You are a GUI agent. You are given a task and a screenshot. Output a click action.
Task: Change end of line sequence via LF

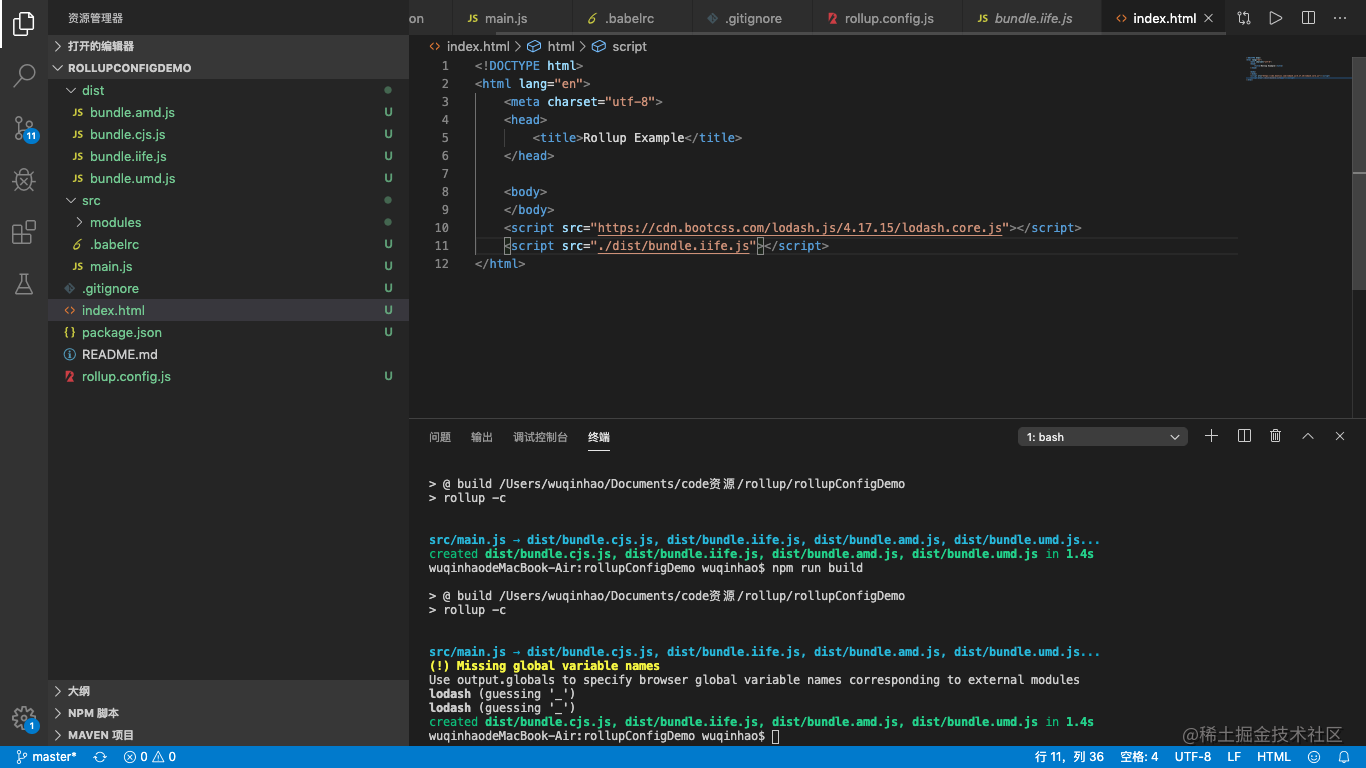pos(1234,757)
